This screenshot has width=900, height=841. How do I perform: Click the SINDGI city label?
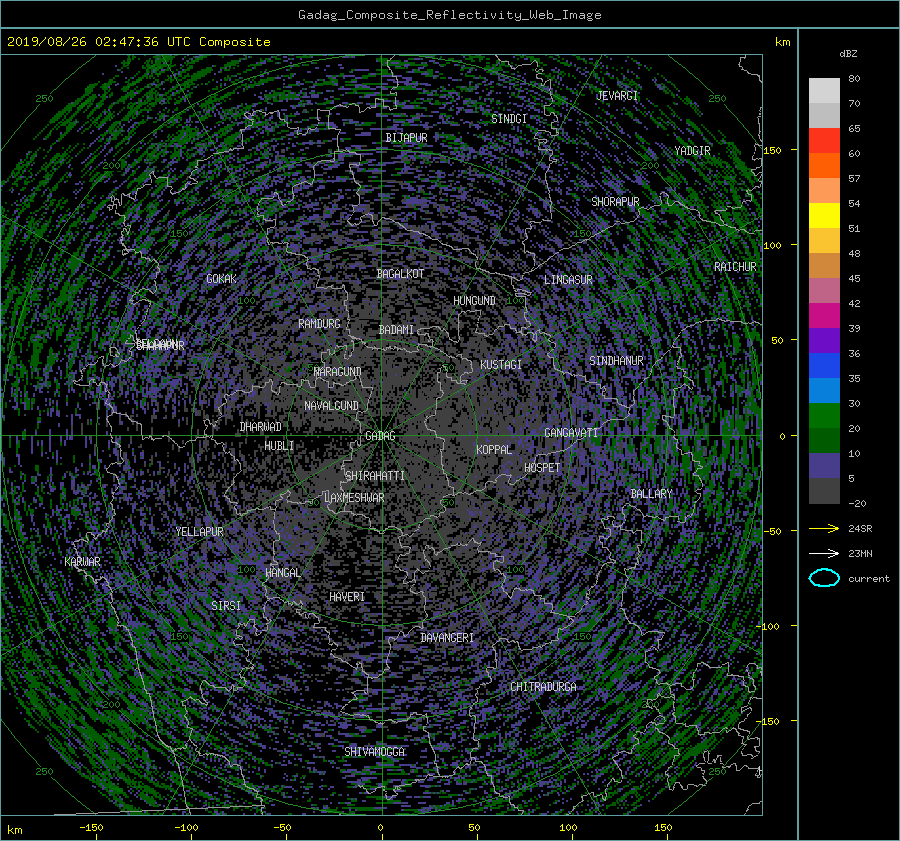[x=509, y=119]
